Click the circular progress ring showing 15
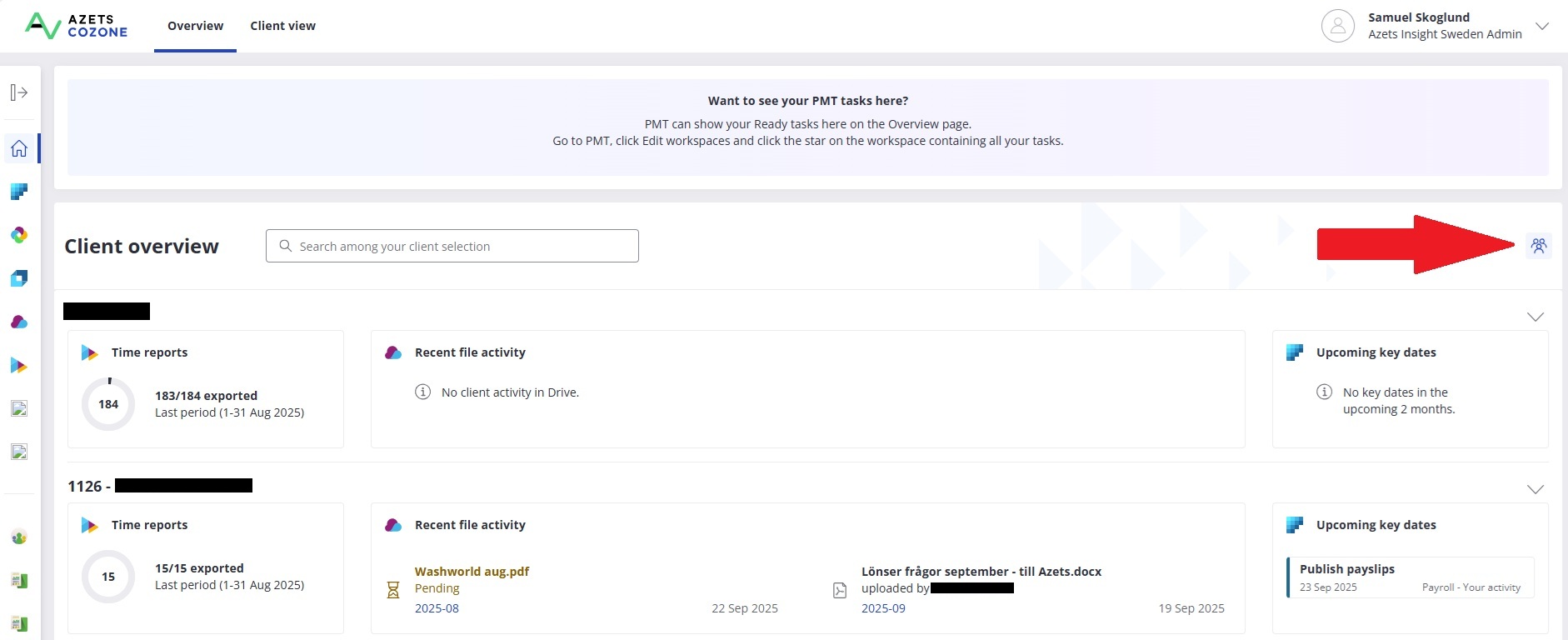This screenshot has height=640, width=1568. click(108, 577)
